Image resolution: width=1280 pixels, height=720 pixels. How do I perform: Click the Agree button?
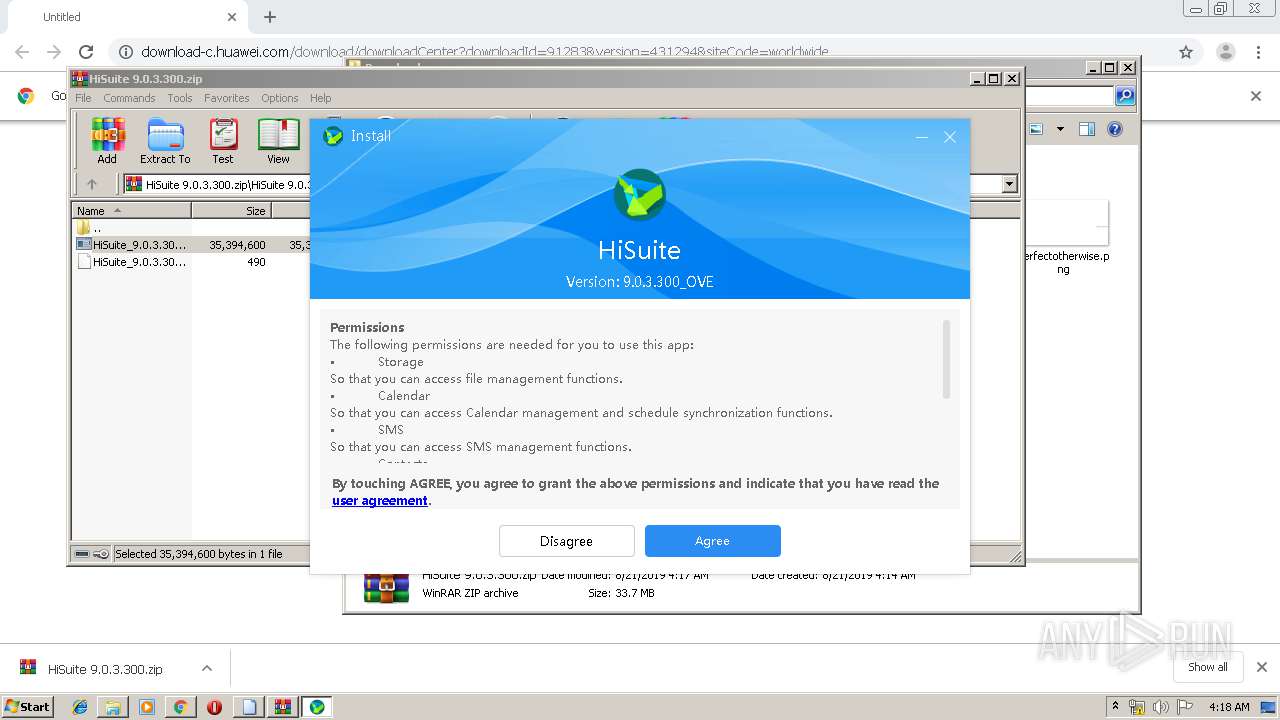712,541
